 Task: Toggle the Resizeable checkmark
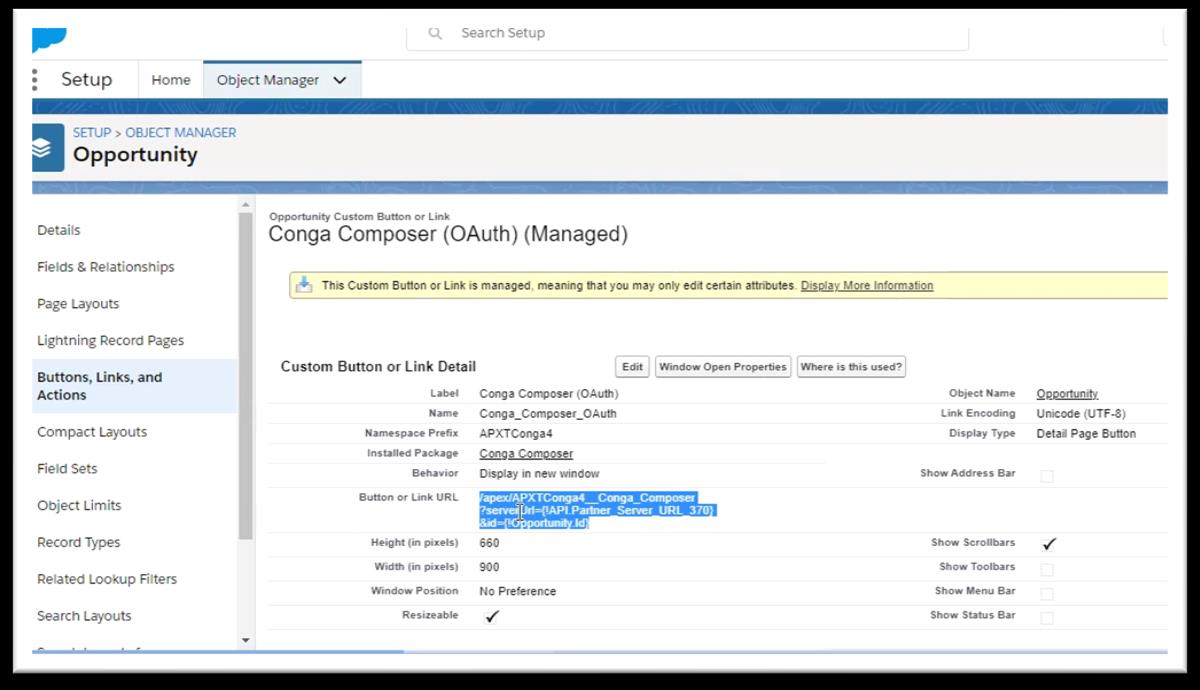pos(492,617)
